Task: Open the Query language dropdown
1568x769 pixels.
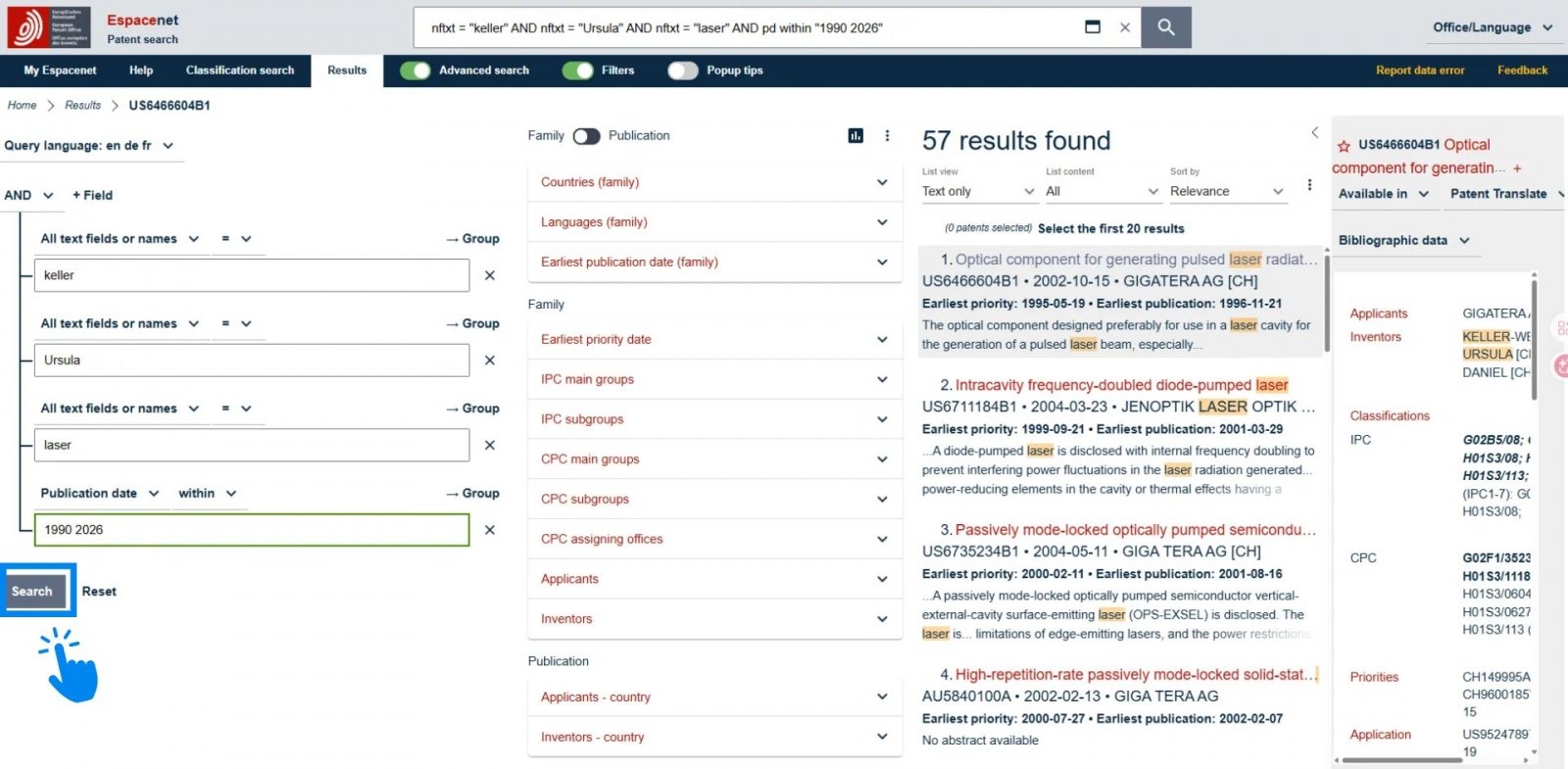Action: [89, 146]
